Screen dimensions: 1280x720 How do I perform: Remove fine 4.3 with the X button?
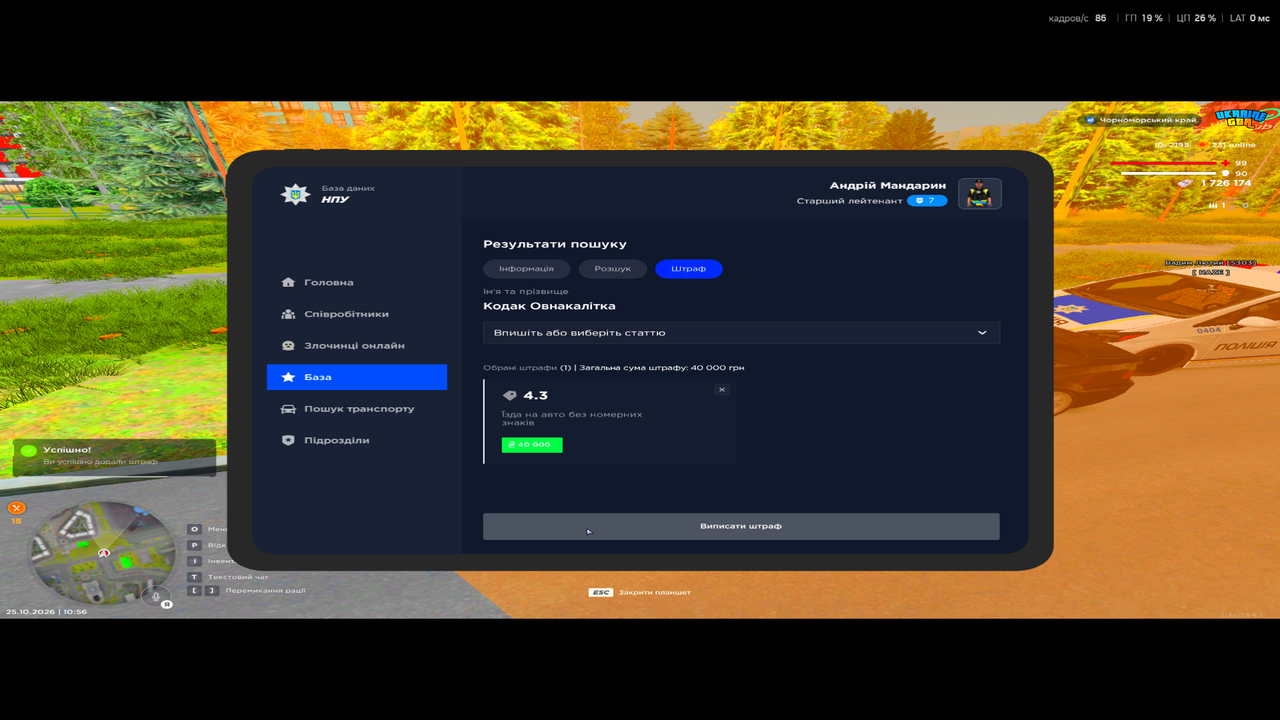pos(722,390)
